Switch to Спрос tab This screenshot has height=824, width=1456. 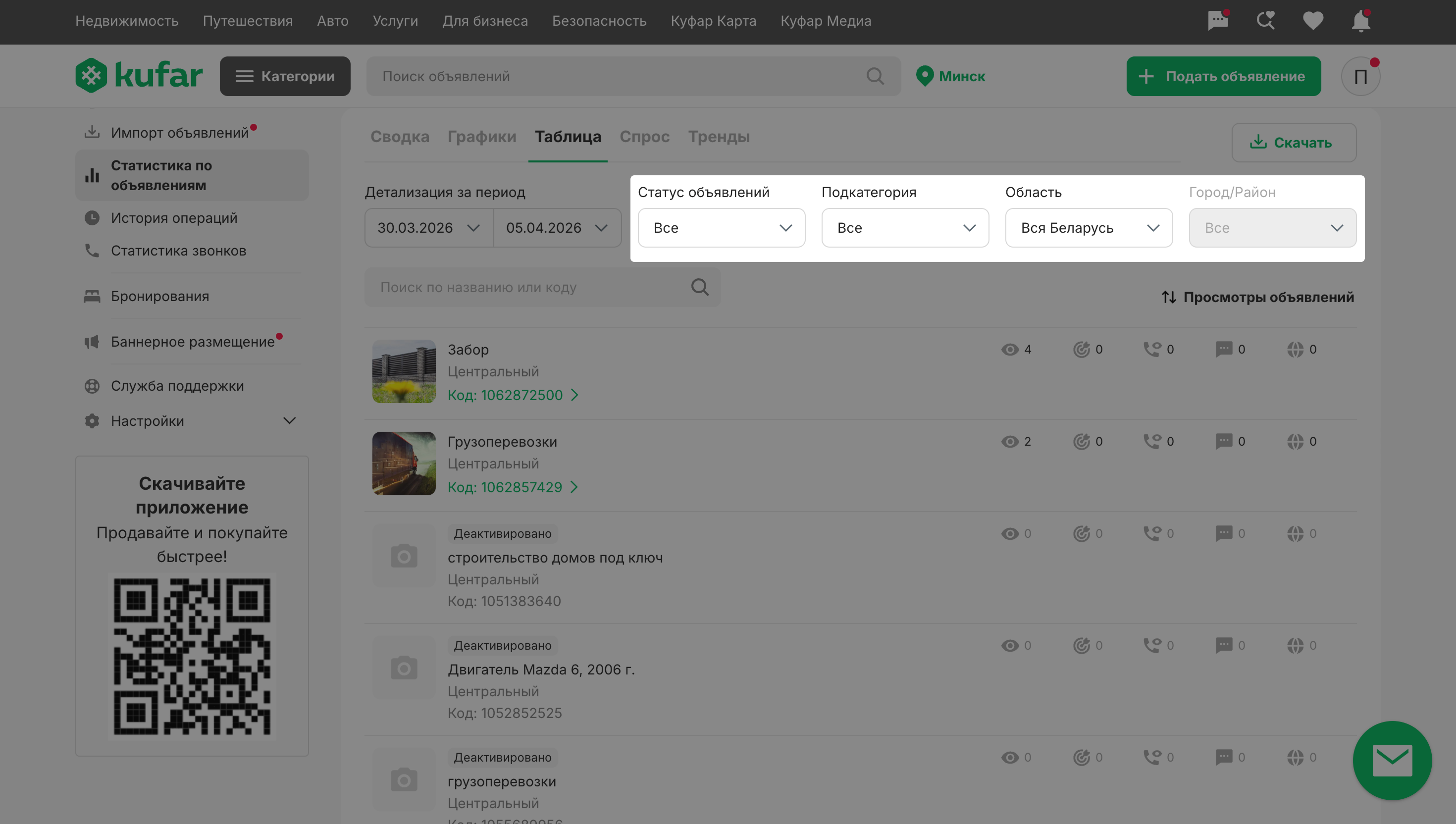point(644,137)
